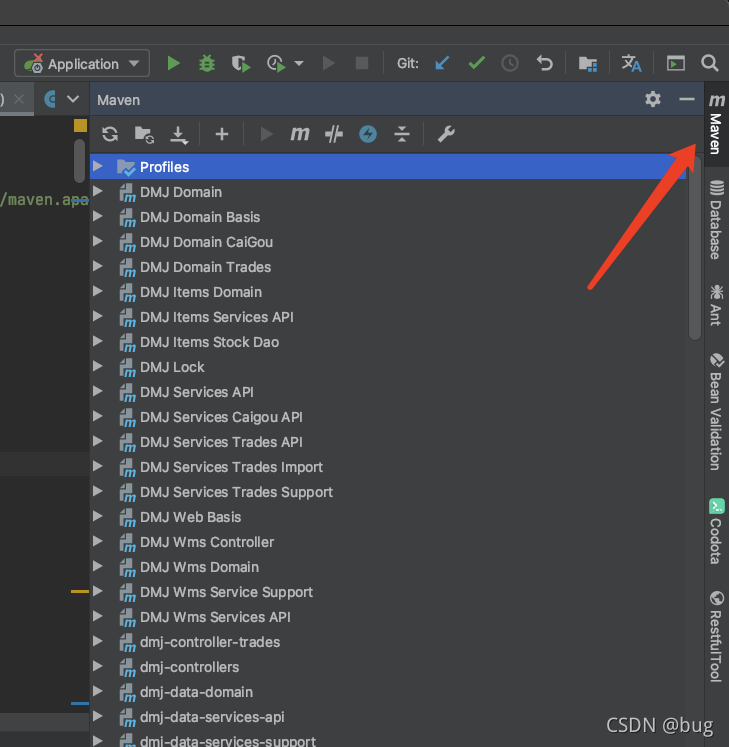
Task: Toggle Offline Mode in Maven toolbar
Action: point(334,134)
